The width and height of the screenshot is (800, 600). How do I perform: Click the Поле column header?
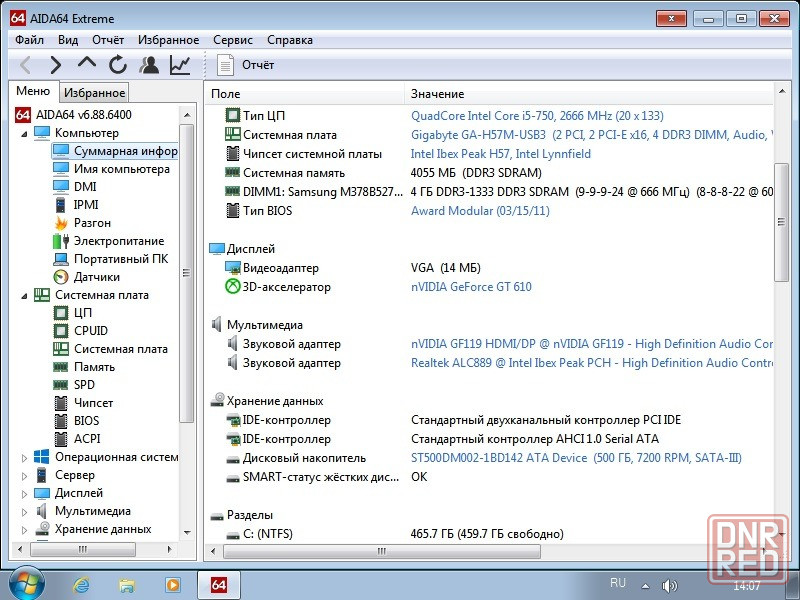[x=305, y=94]
